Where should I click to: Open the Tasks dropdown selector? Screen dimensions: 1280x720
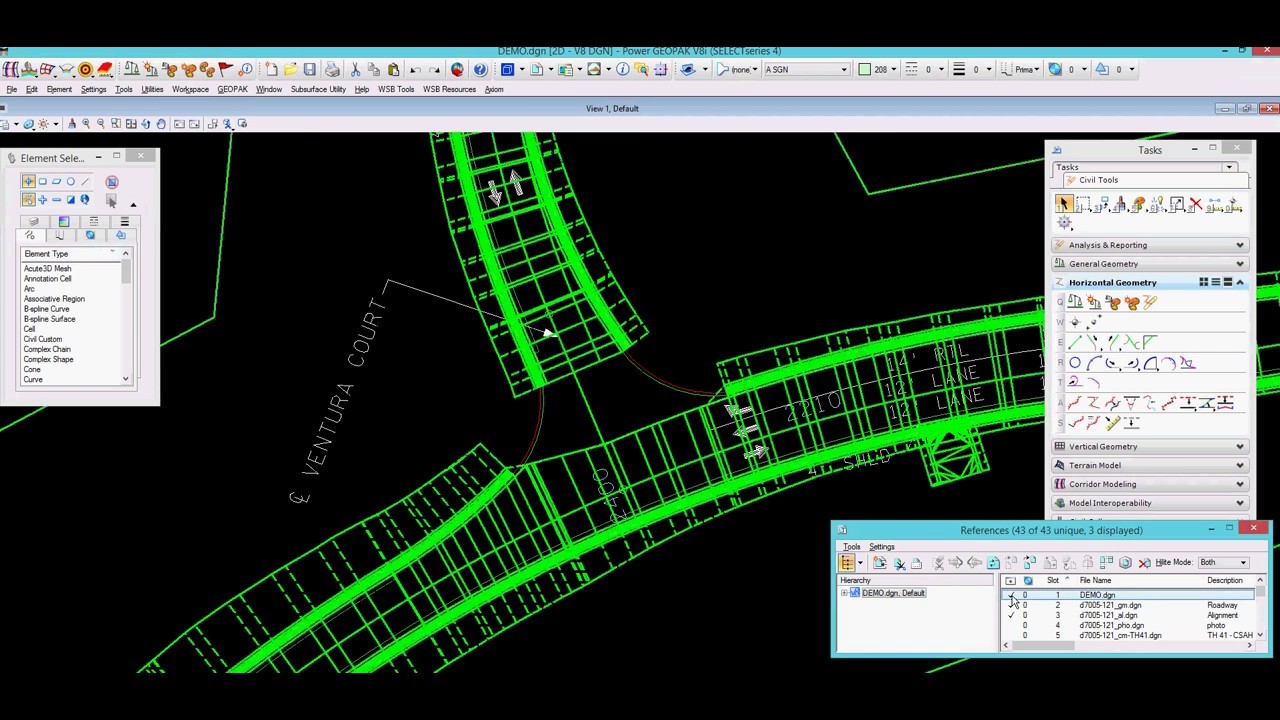1229,168
